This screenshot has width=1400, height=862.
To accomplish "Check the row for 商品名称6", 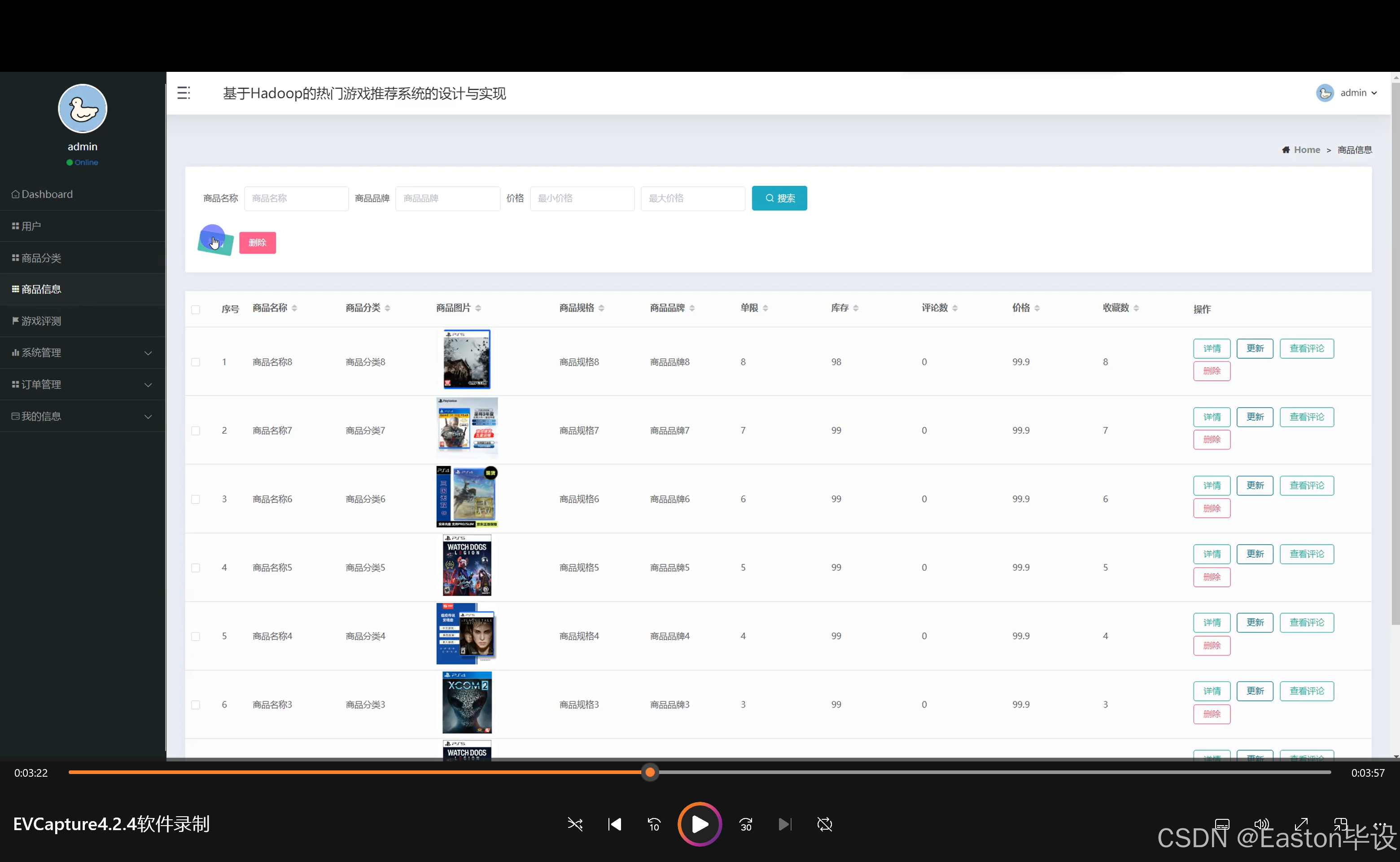I will click(x=196, y=499).
